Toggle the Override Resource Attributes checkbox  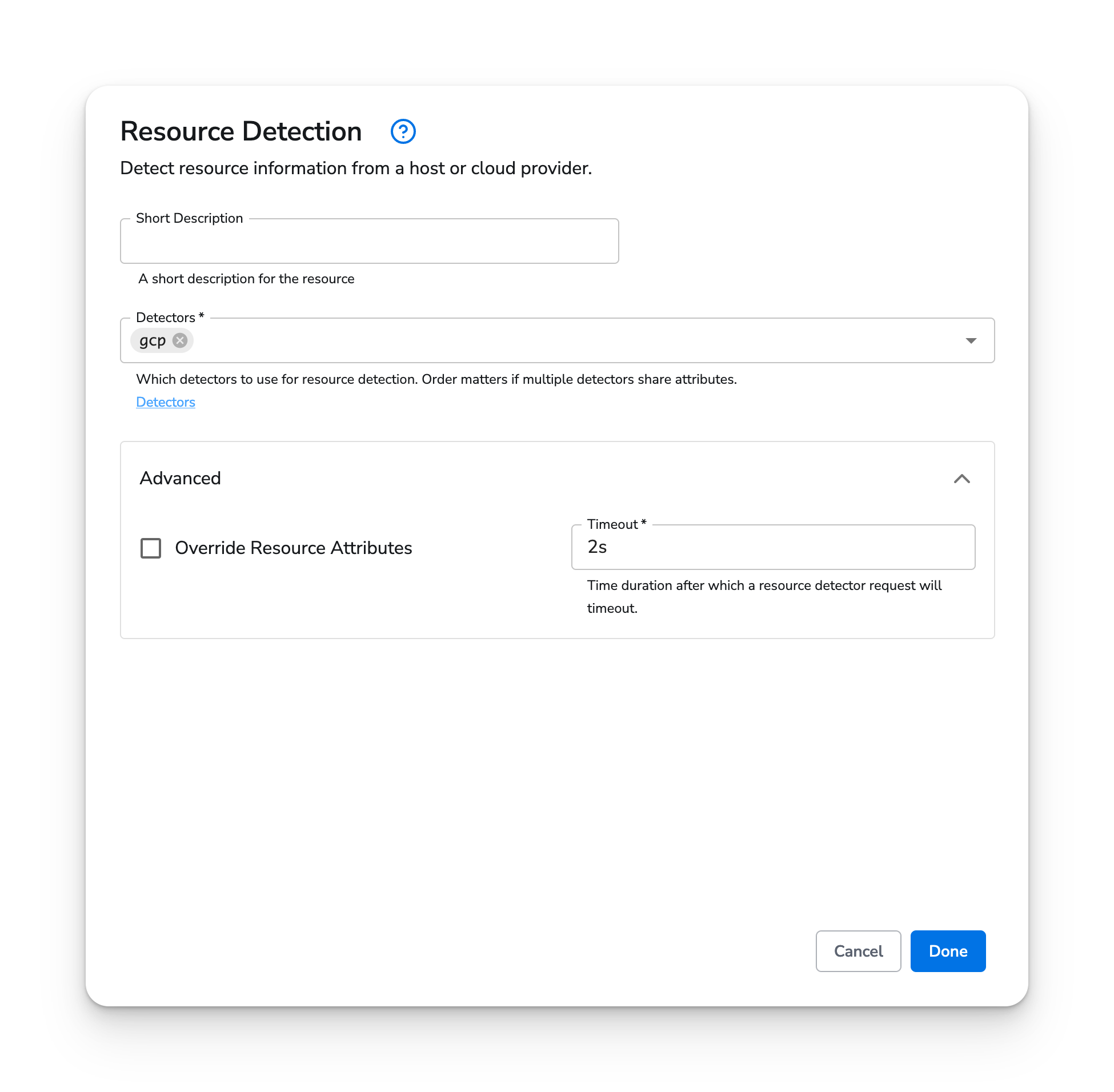point(150,548)
